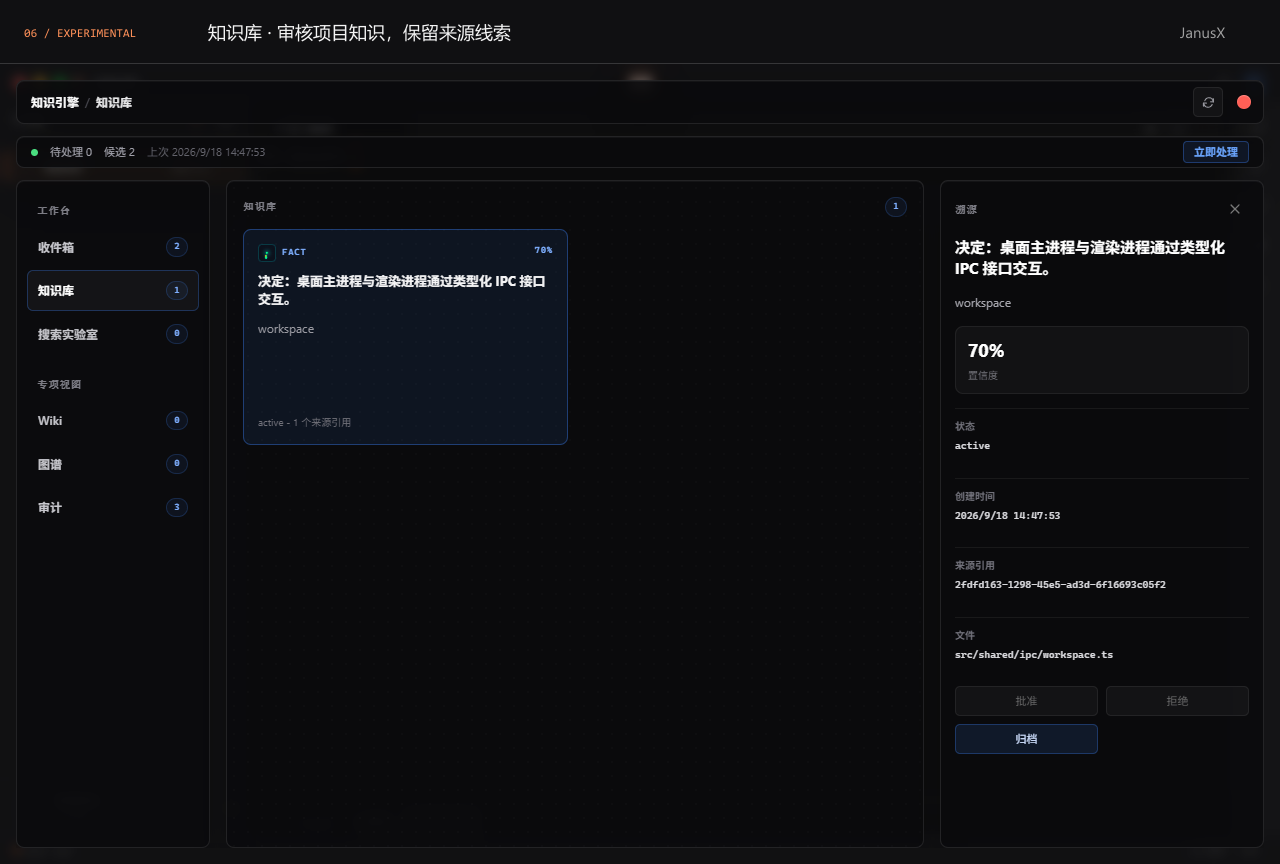
Task: Click the 70% badge on the fact card
Action: tap(543, 250)
